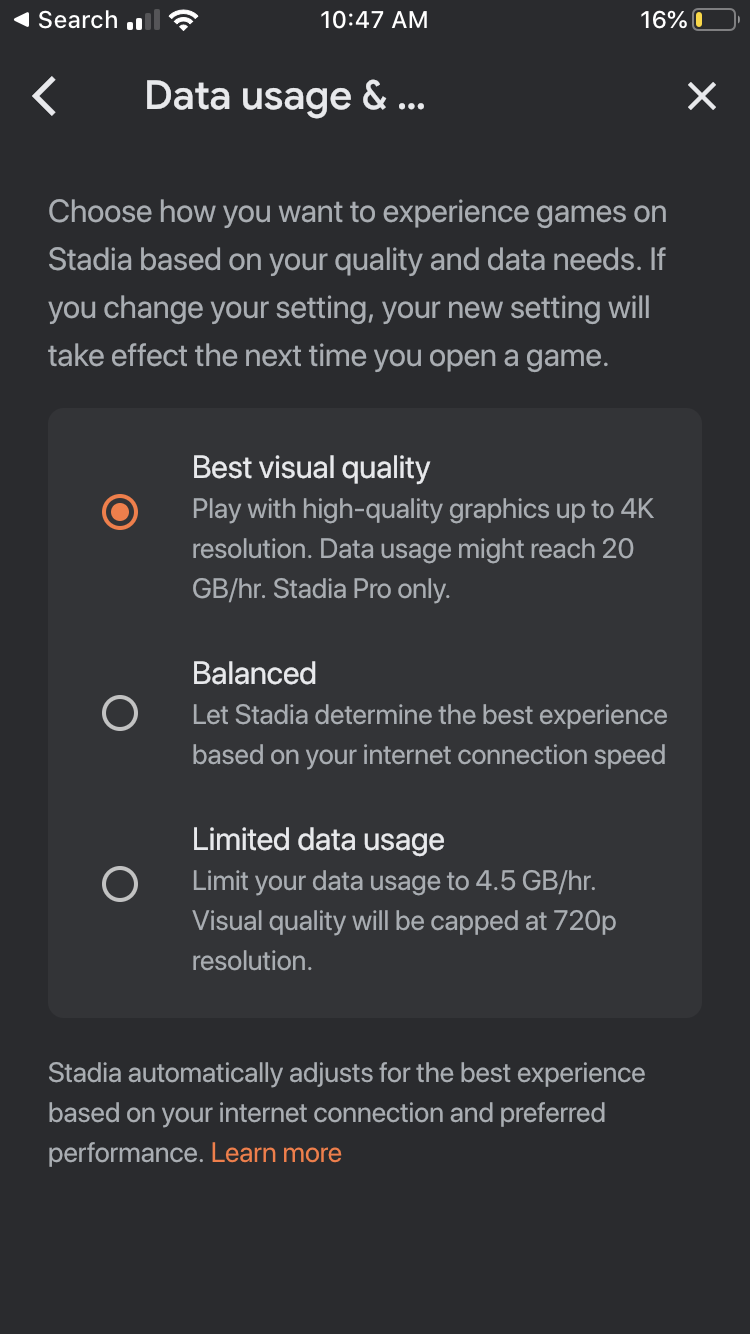
Task: Tap the Best visual quality heading
Action: [311, 467]
